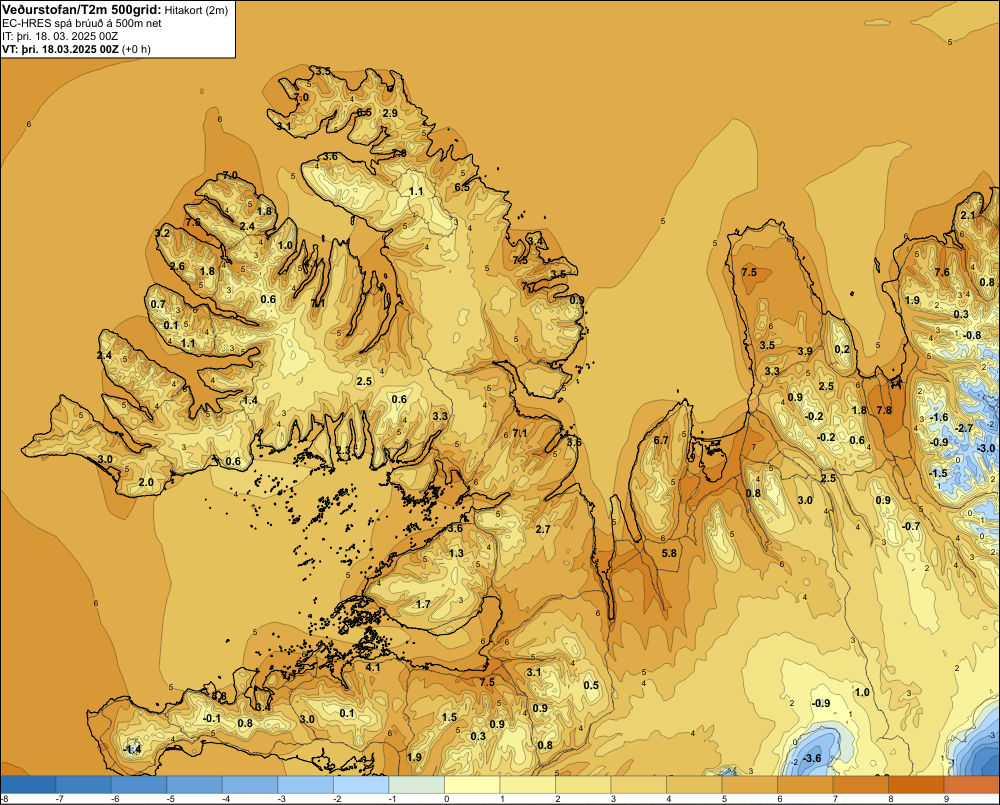The width and height of the screenshot is (1000, 805).
Task: Click the "-1.5" temperature value
Action: click(938, 473)
